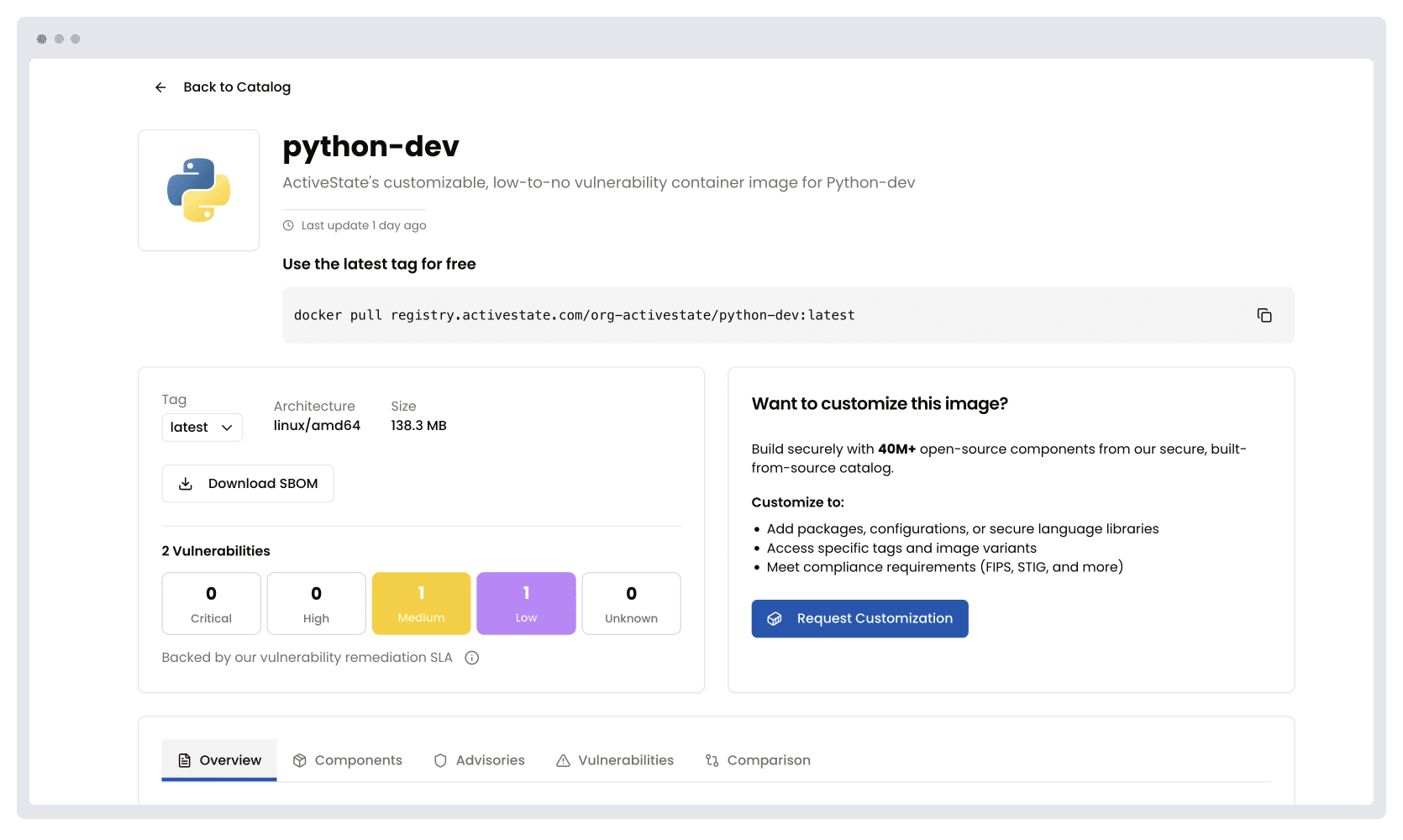Switch to the Components tab

pyautogui.click(x=348, y=760)
